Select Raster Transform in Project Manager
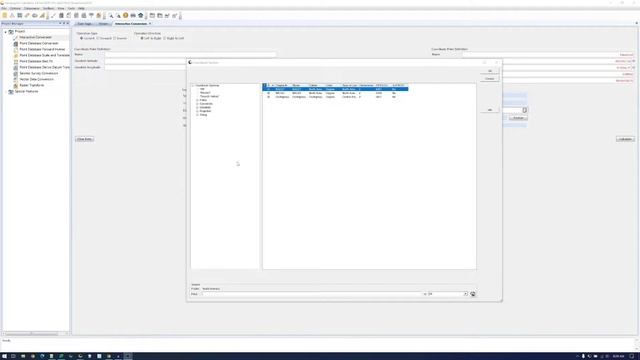640x360 pixels. click(x=32, y=85)
